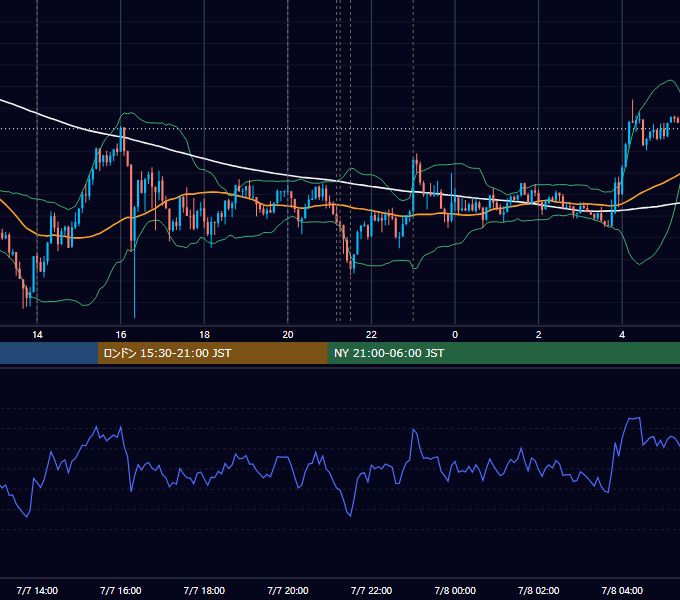Click the 7/7 22:00 time label
This screenshot has width=680, height=600.
click(371, 590)
